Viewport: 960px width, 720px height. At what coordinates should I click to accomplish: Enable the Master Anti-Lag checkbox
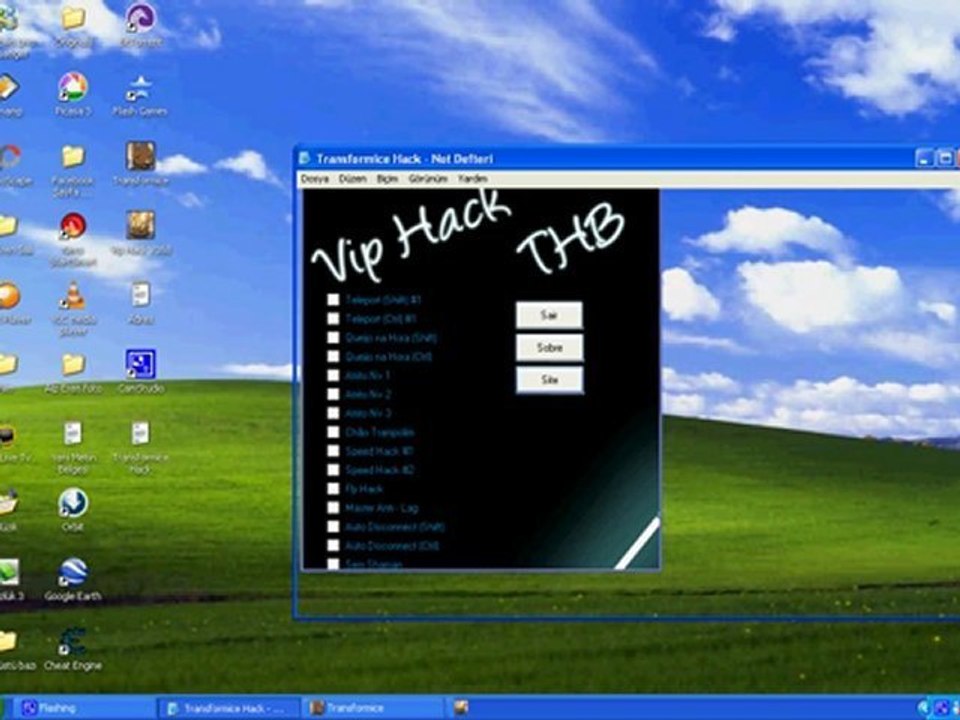pos(333,508)
